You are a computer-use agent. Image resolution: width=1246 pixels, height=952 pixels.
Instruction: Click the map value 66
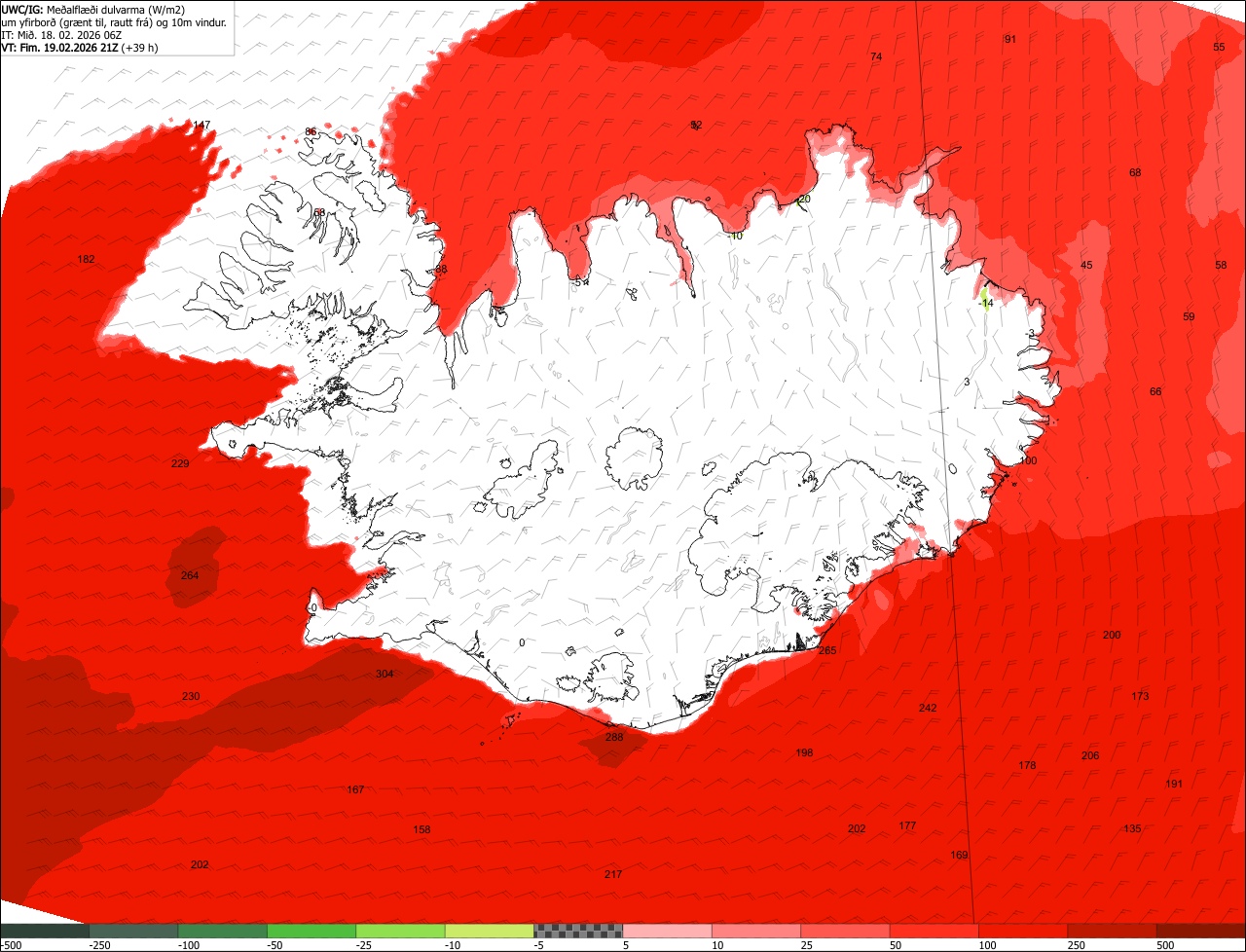coord(1155,391)
